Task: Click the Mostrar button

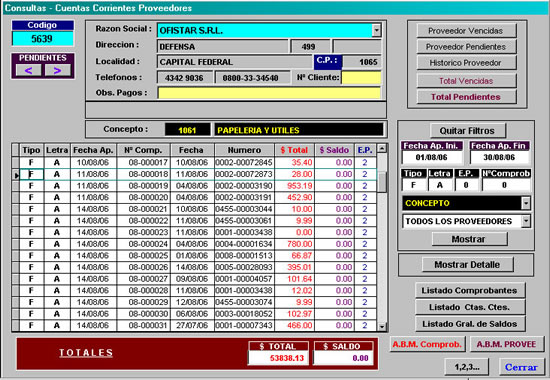Action: pyautogui.click(x=469, y=239)
